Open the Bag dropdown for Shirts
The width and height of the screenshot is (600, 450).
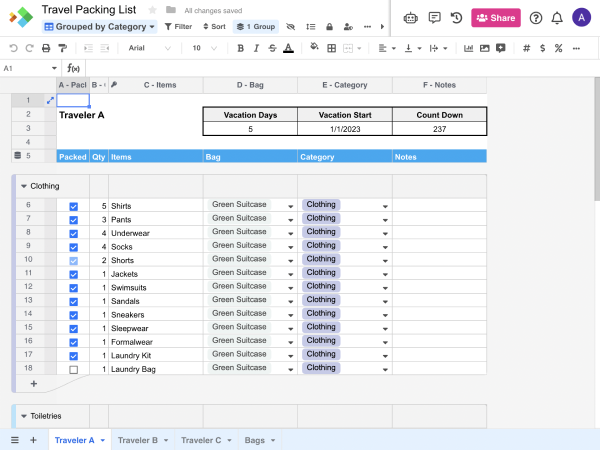pyautogui.click(x=290, y=206)
